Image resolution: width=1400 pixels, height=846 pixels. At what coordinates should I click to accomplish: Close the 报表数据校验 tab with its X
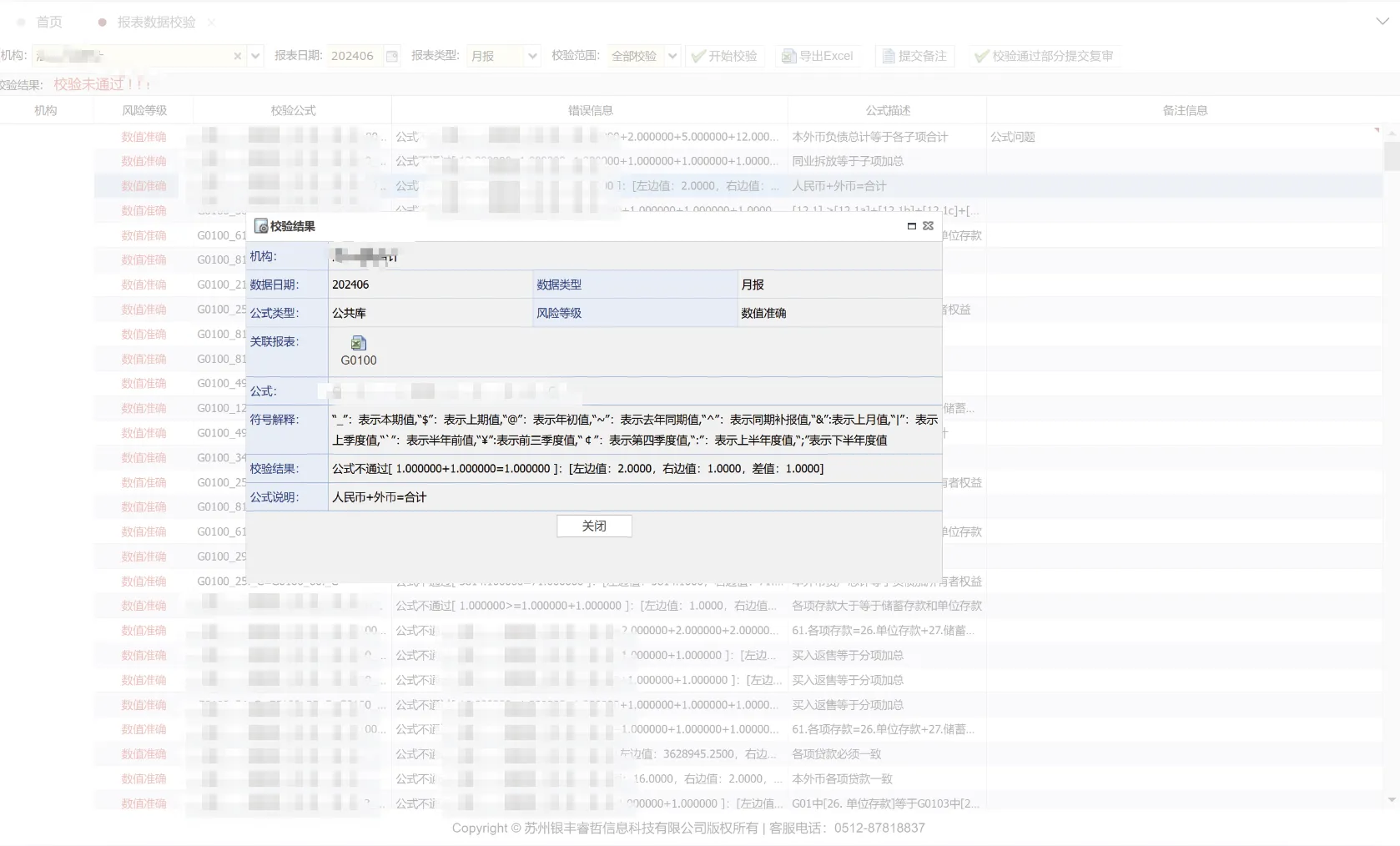[x=211, y=22]
